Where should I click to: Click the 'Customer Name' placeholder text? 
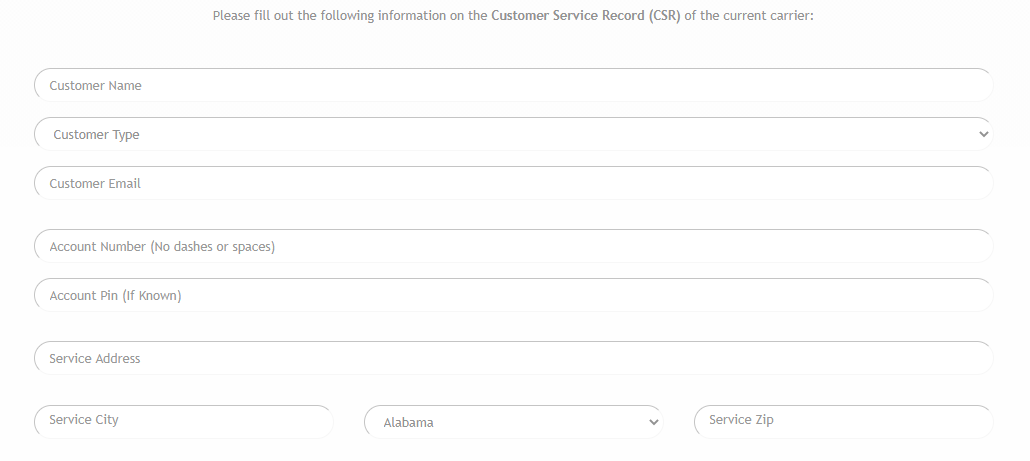95,86
